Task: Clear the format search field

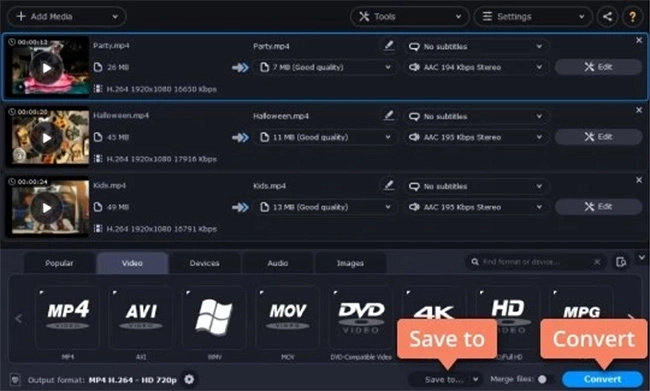Action: pos(597,262)
